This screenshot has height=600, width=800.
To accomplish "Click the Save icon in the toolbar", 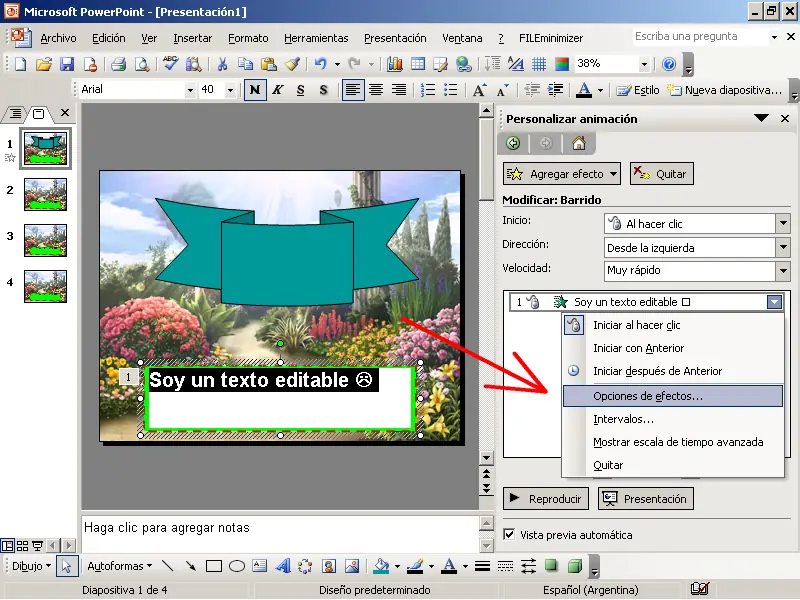I will pyautogui.click(x=67, y=64).
